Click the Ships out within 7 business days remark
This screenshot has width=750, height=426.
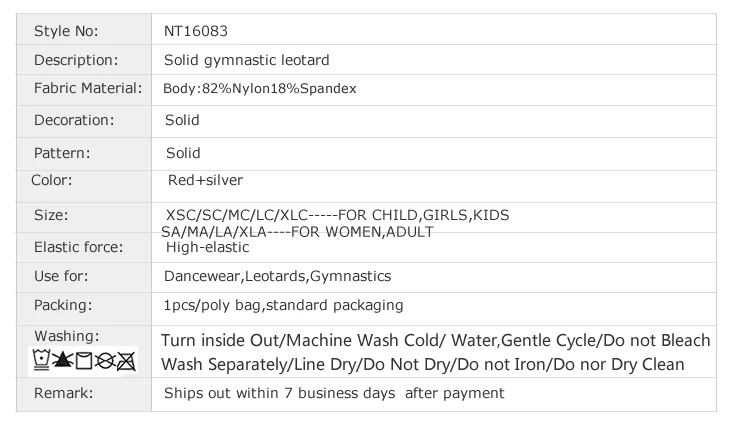(334, 393)
